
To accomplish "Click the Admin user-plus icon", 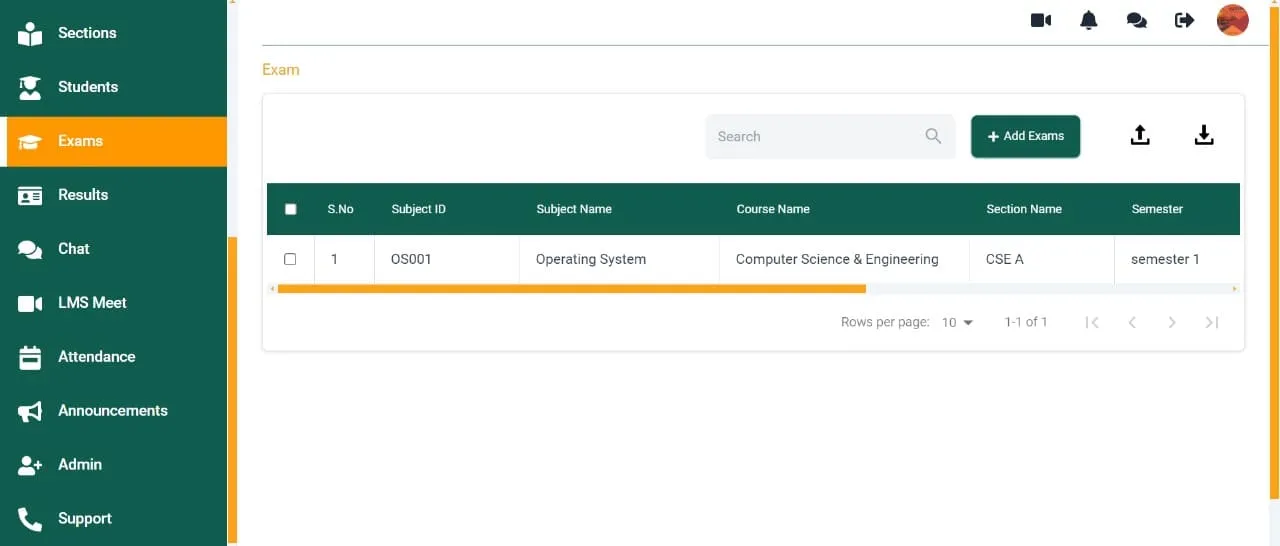I will tap(30, 465).
